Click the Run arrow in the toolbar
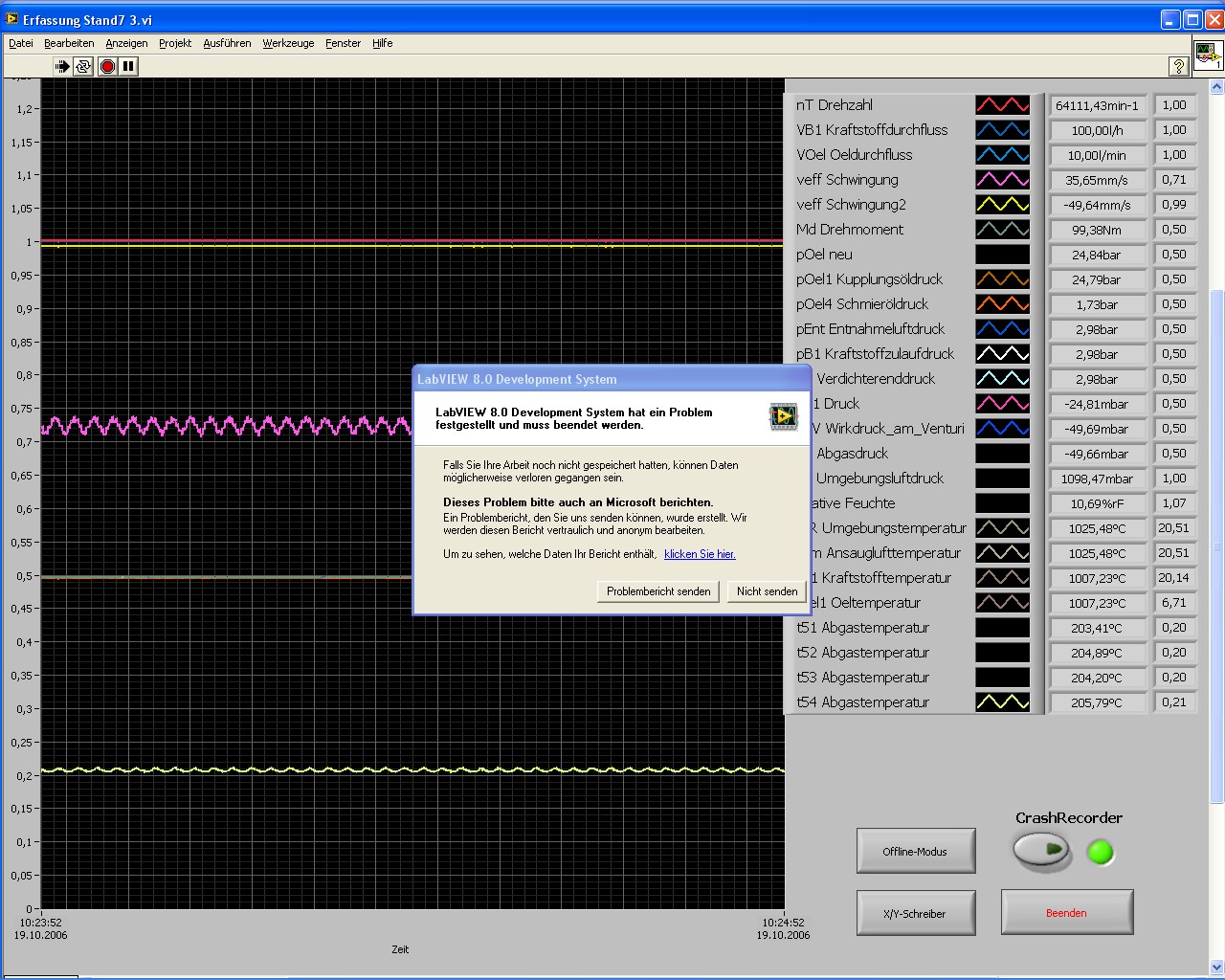This screenshot has height=980, width=1225. tap(62, 66)
